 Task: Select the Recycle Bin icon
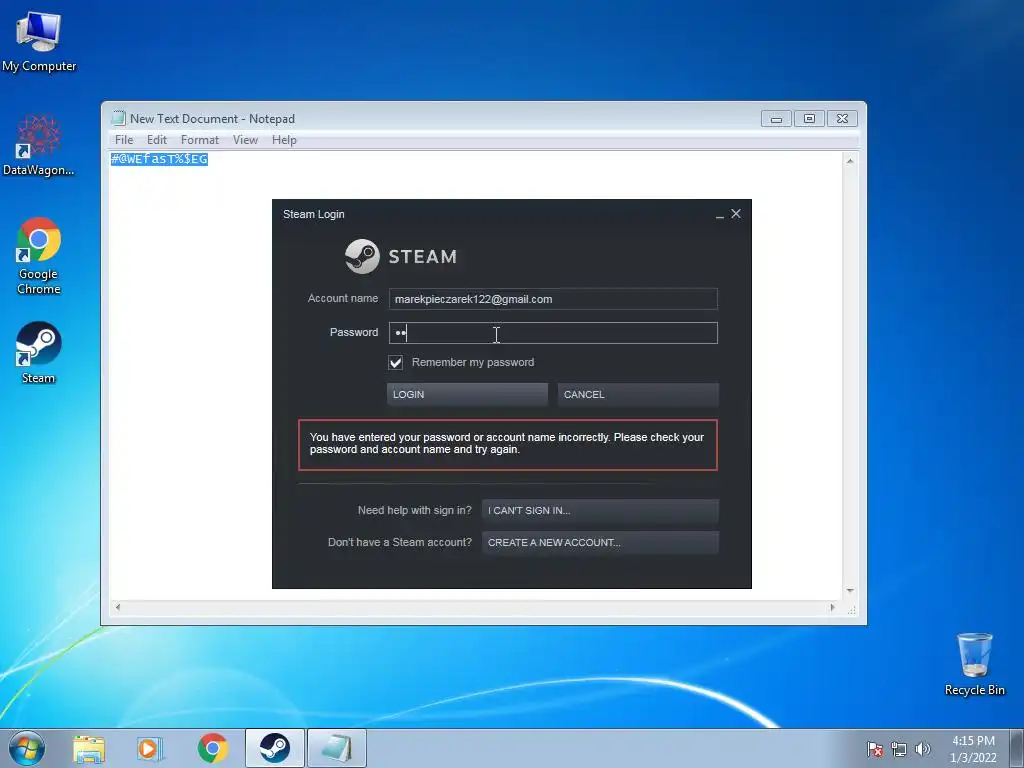tap(974, 664)
